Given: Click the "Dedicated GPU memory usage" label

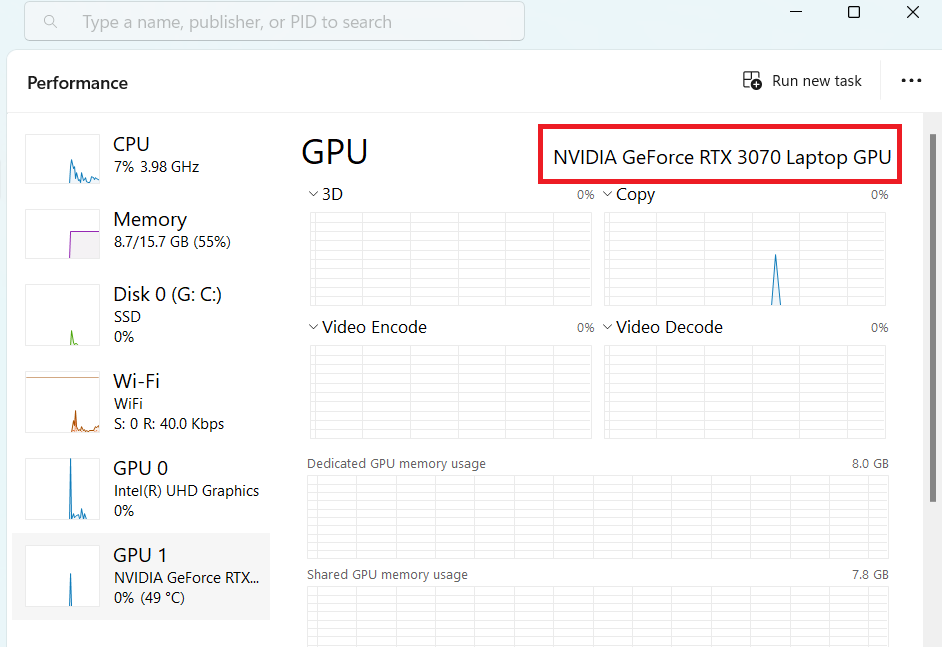Looking at the screenshot, I should (x=397, y=464).
